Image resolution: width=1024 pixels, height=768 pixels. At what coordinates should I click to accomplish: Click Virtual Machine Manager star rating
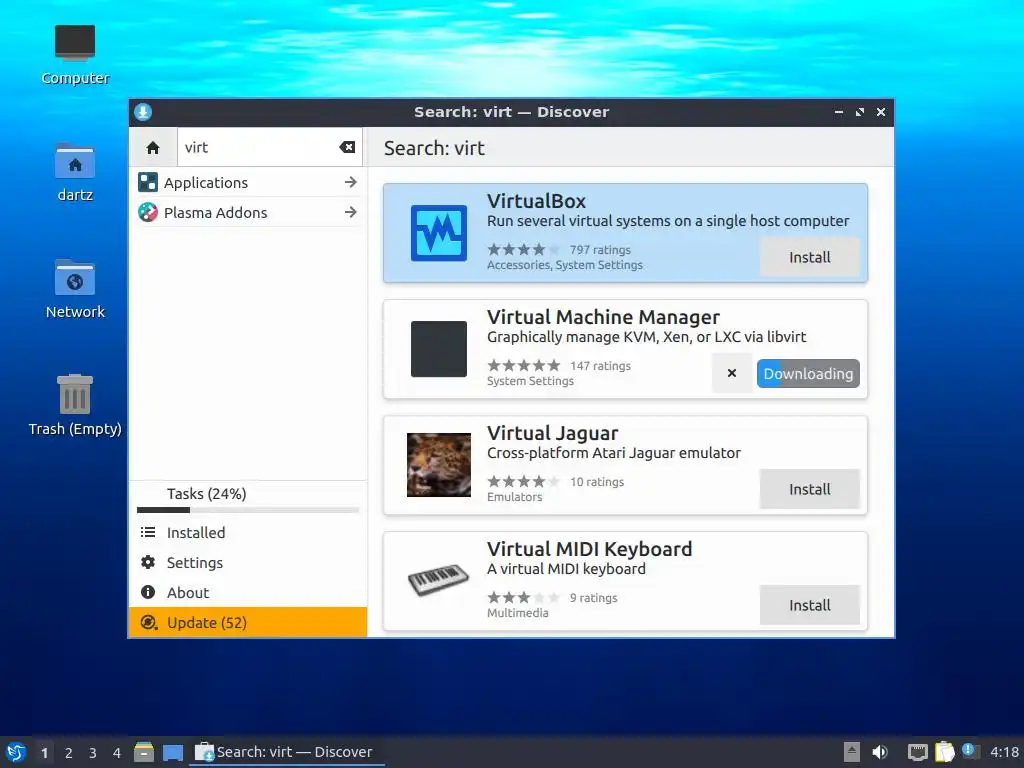coord(524,365)
